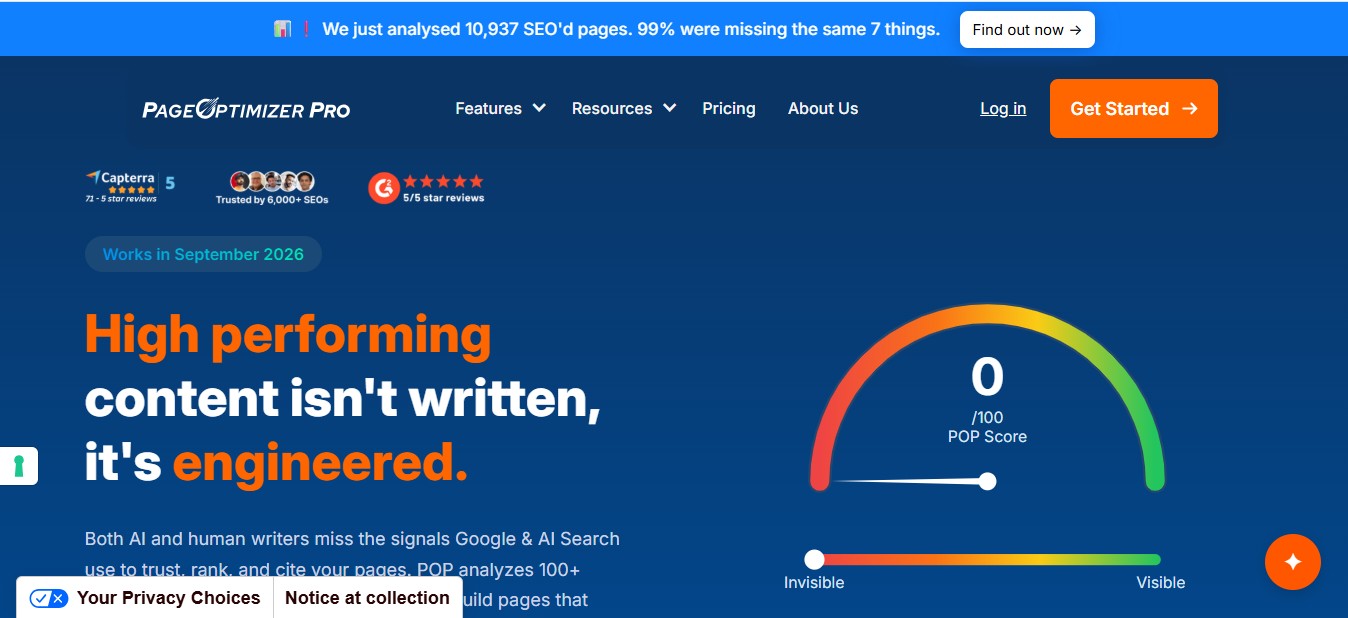Click the '71 - 5 star reviews' text
This screenshot has width=1348, height=618.
coord(121,199)
